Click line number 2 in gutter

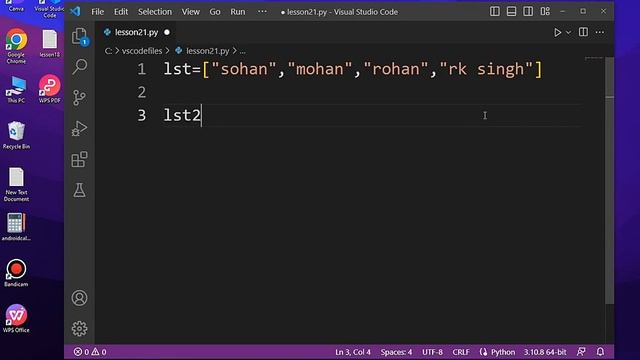[142, 92]
